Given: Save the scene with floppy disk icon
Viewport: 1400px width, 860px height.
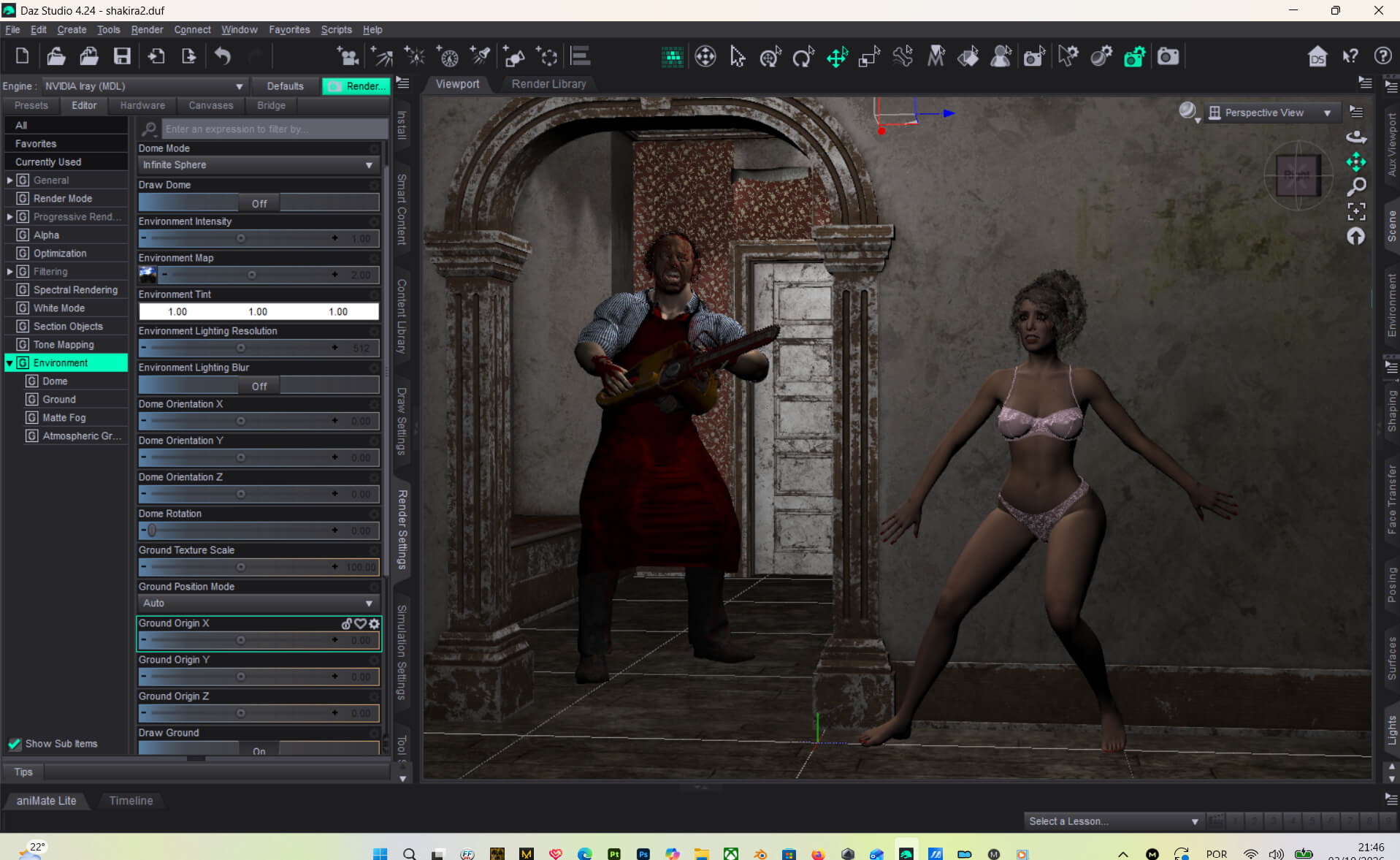Looking at the screenshot, I should [122, 56].
